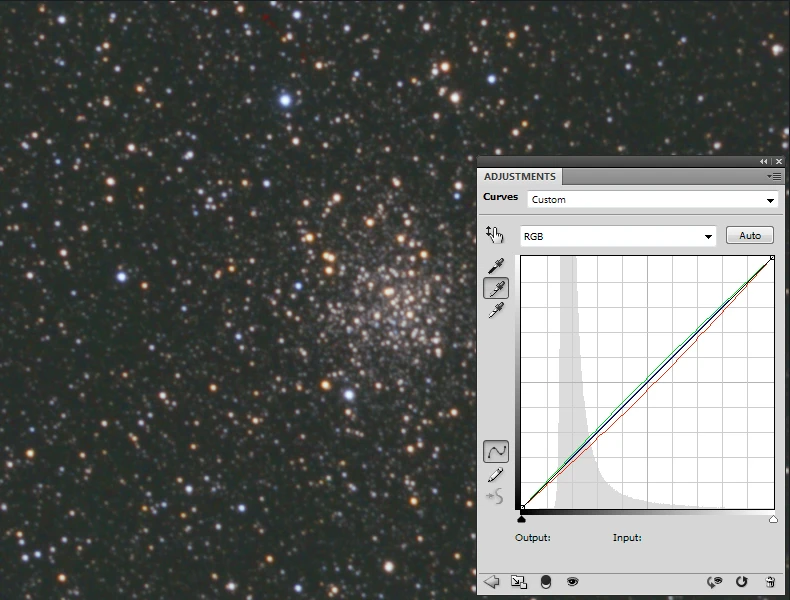Open the RGB channel dropdown

[617, 237]
